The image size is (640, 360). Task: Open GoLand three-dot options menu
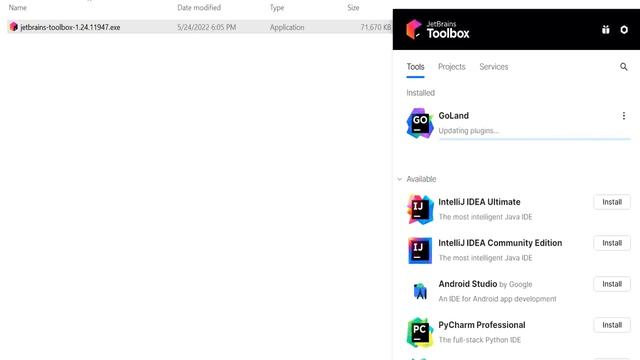[x=624, y=116]
